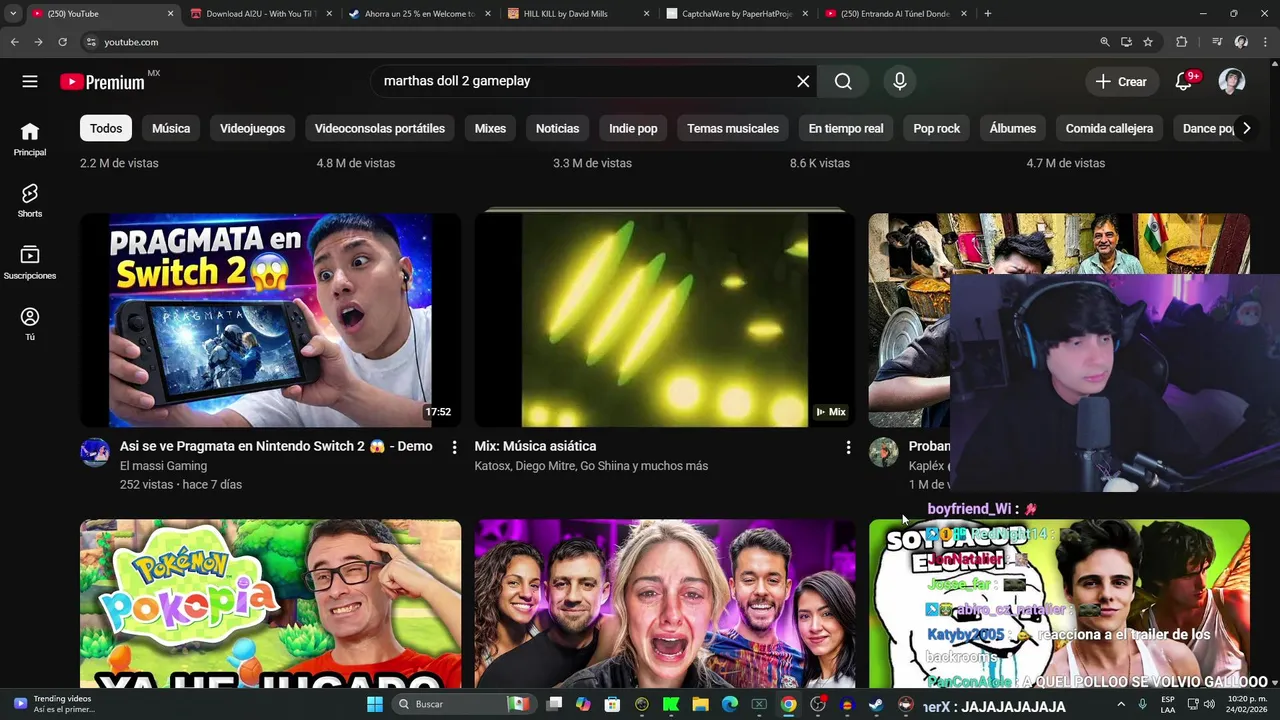Switch to Entrando Al Túnel YouTube tab
Screen dimensions: 1280x720
[x=896, y=14]
